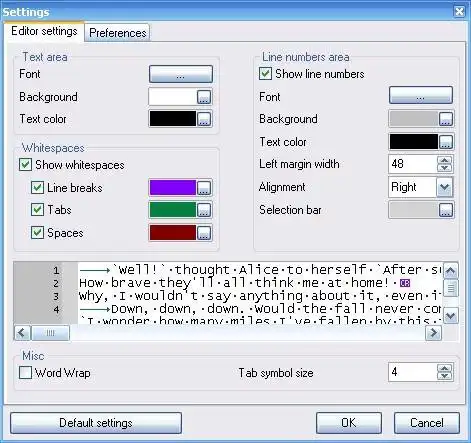Screen dimensions: 471x443
Task: Click line number 4 in preview
Action: pos(56,309)
